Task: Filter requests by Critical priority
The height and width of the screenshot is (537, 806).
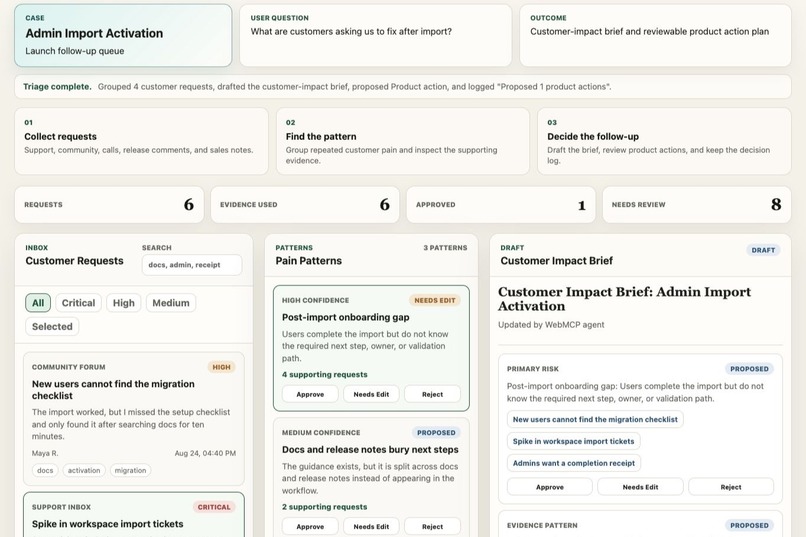Action: (x=78, y=303)
